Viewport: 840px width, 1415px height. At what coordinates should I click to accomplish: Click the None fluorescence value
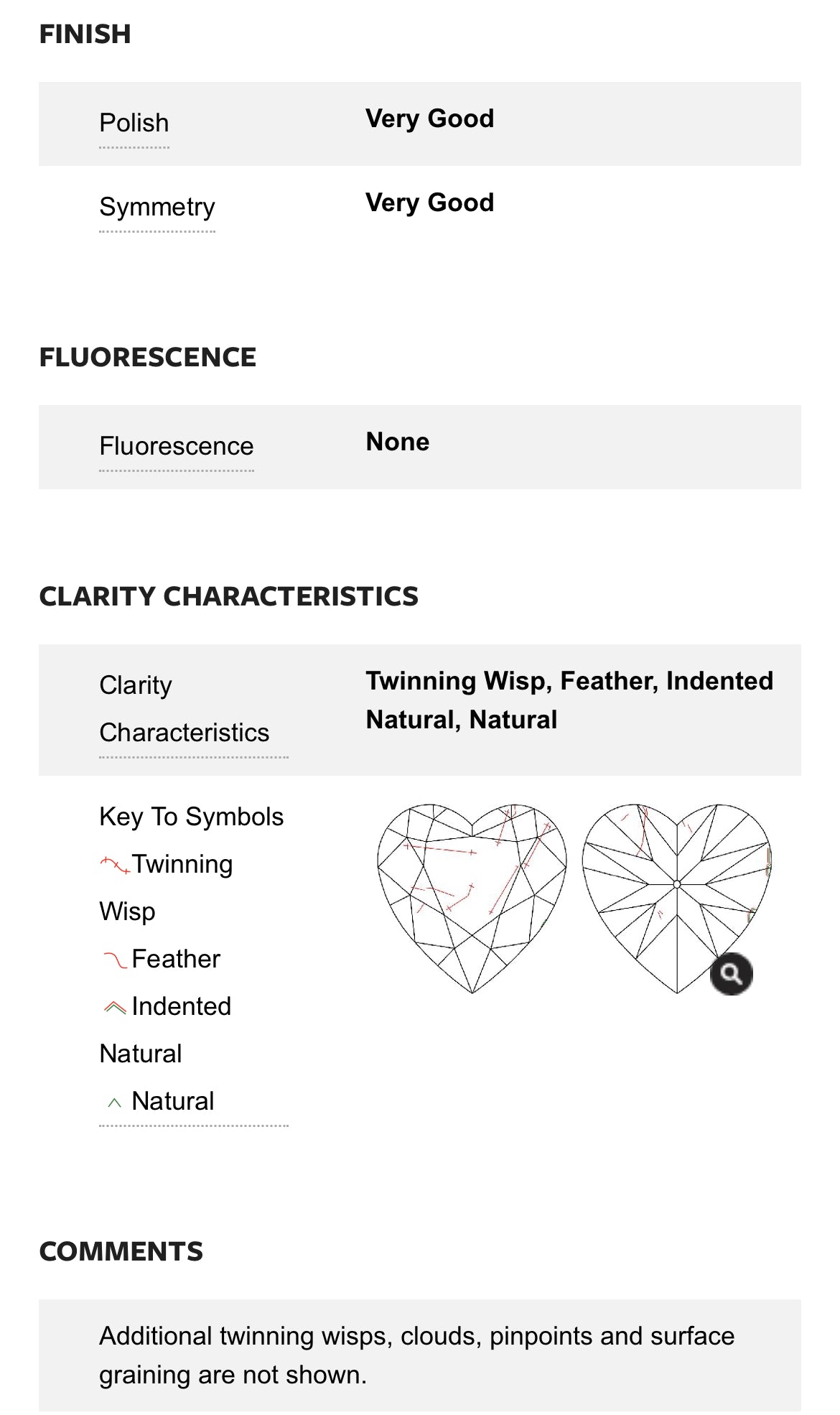pos(397,442)
